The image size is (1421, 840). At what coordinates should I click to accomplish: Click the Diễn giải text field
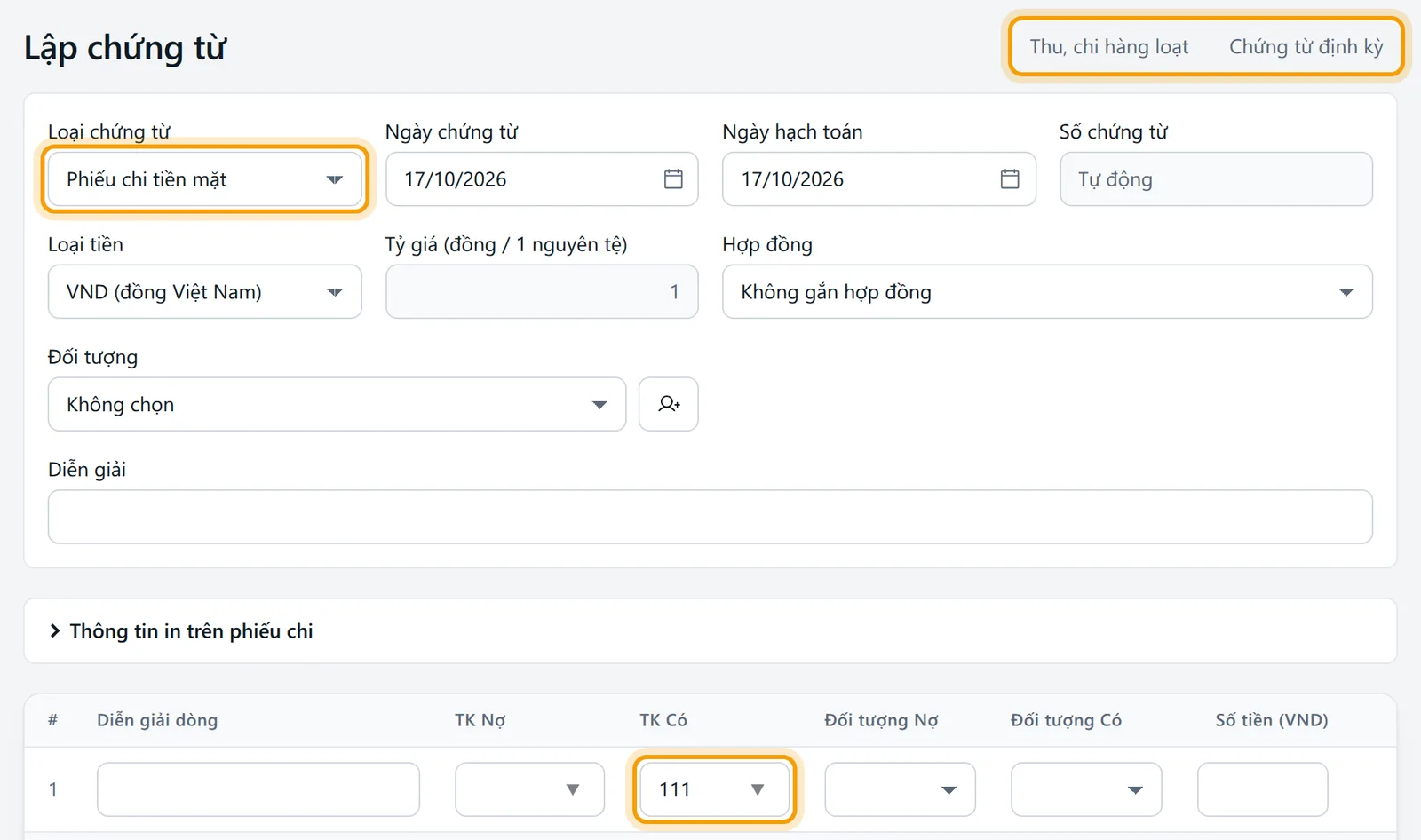(x=710, y=517)
